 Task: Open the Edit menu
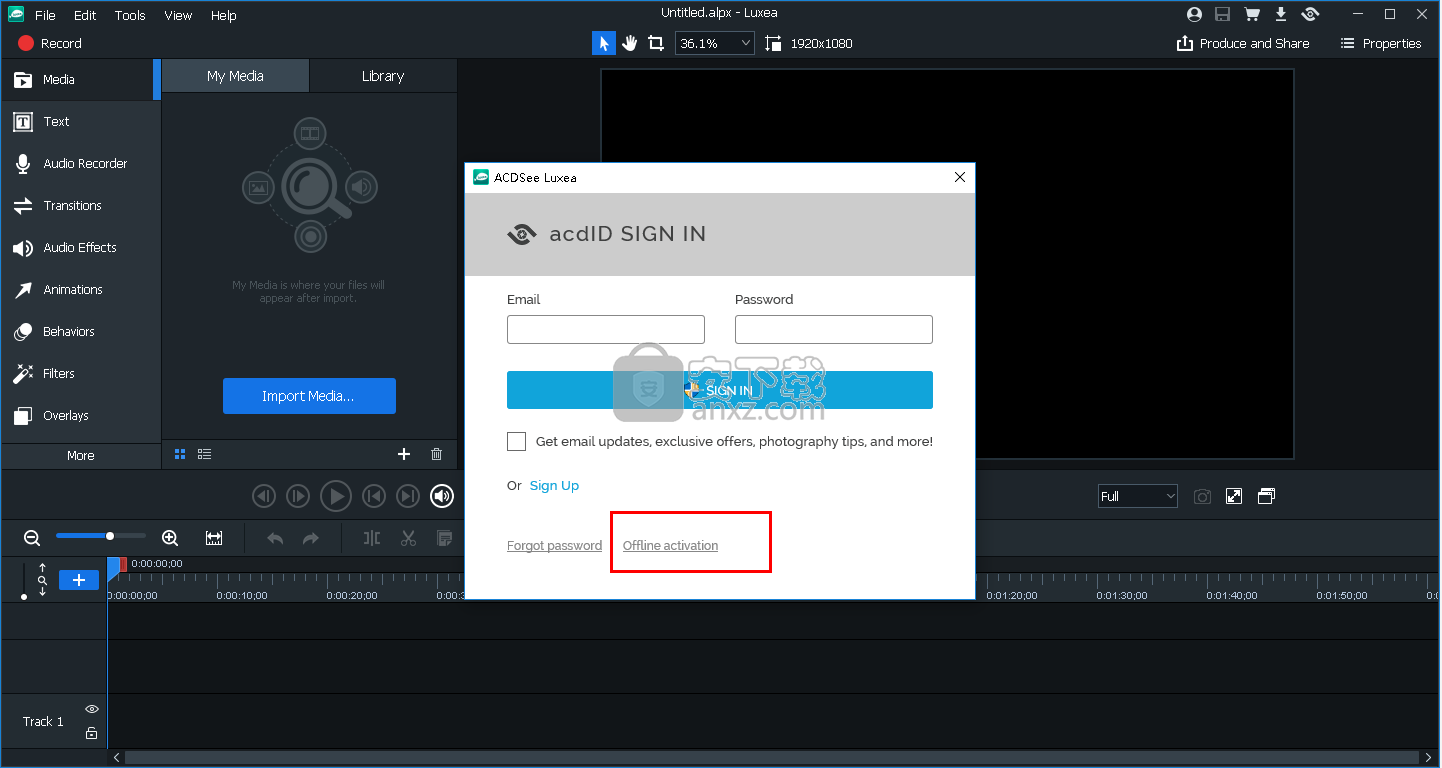(x=85, y=15)
